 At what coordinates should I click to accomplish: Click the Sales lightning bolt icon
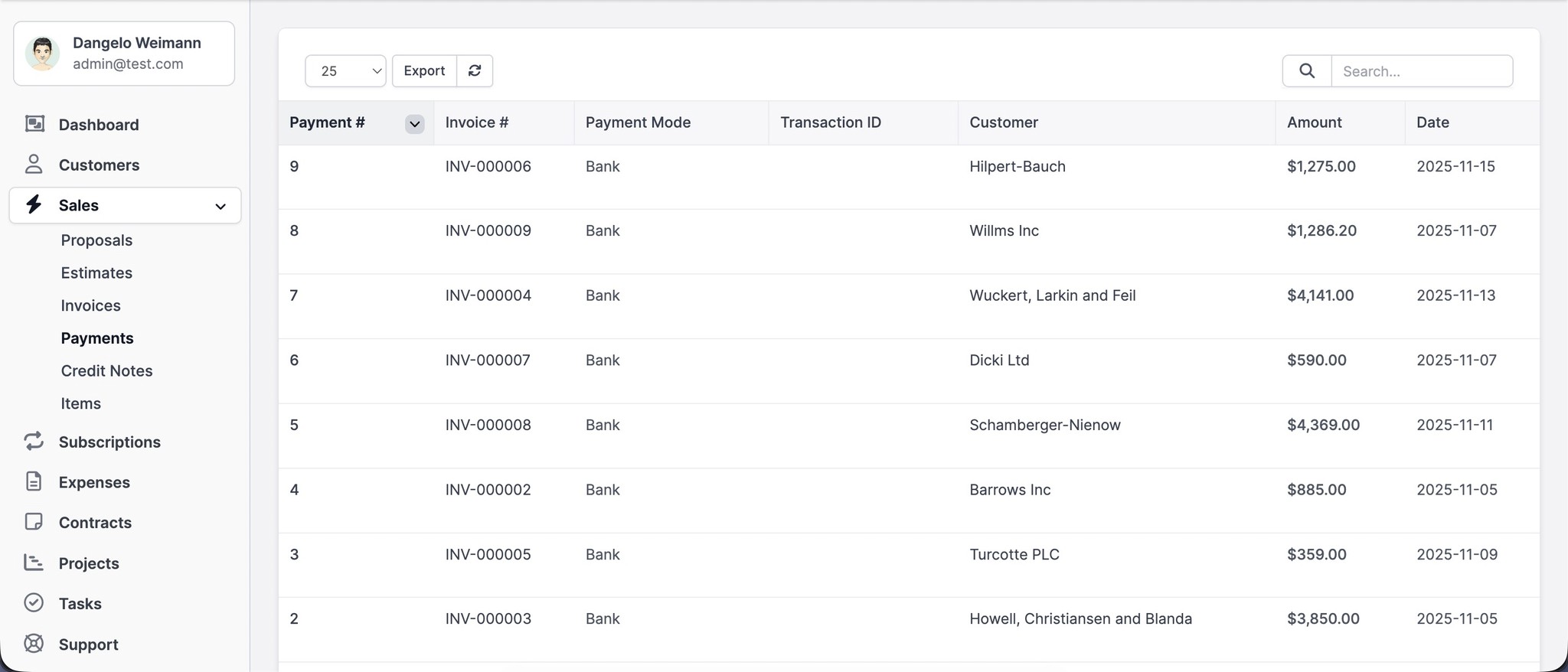(x=34, y=204)
